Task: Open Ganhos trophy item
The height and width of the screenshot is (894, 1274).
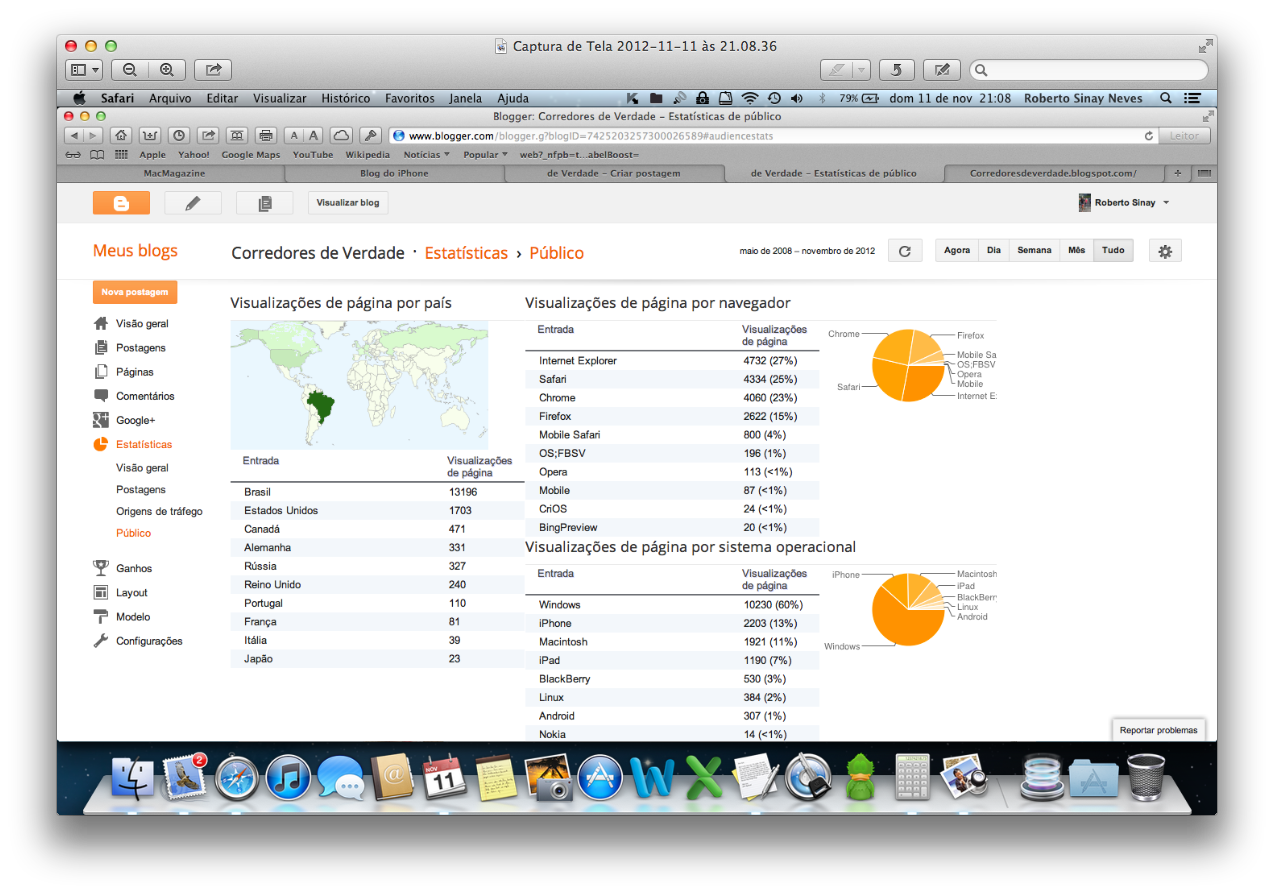Action: tap(123, 568)
